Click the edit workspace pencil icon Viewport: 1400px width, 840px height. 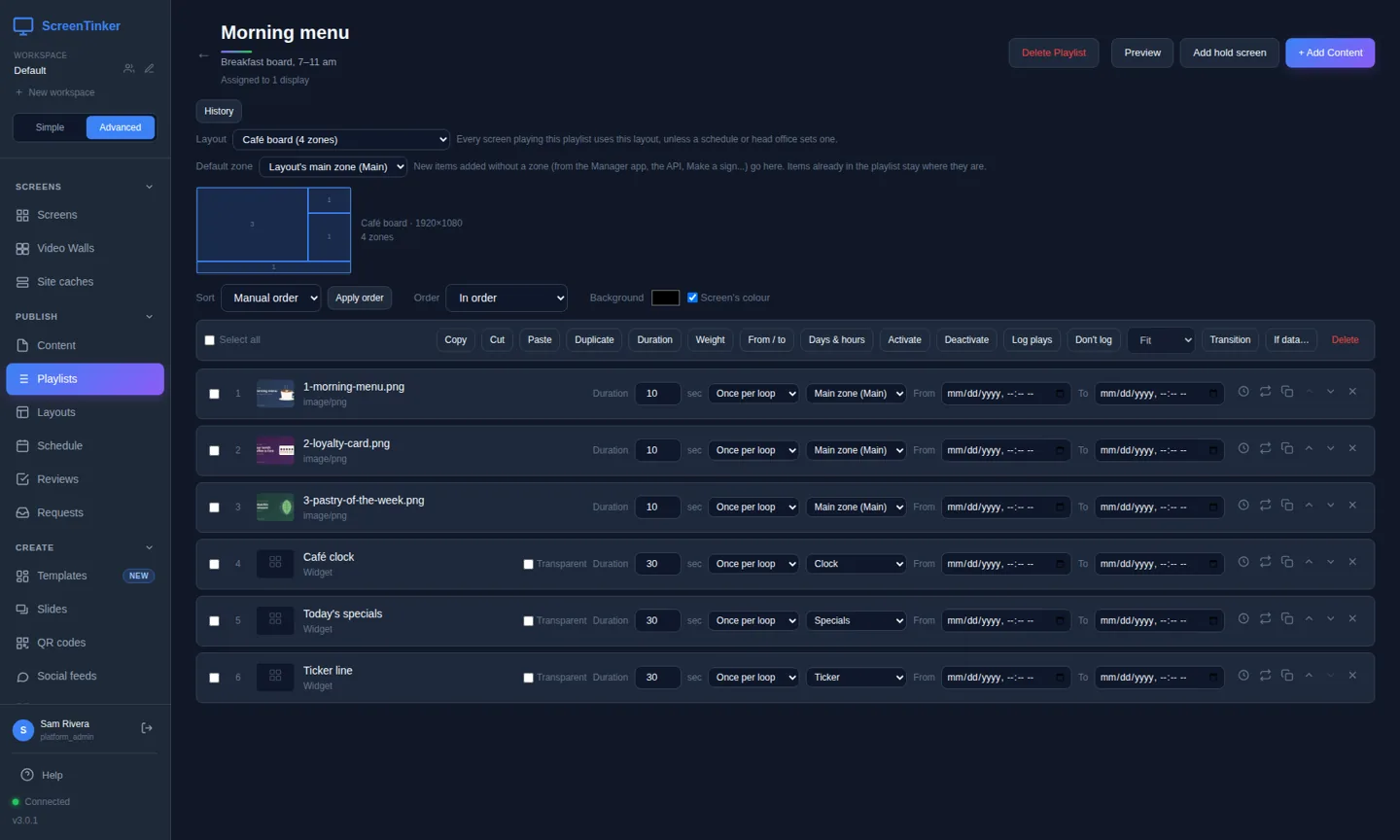(149, 69)
